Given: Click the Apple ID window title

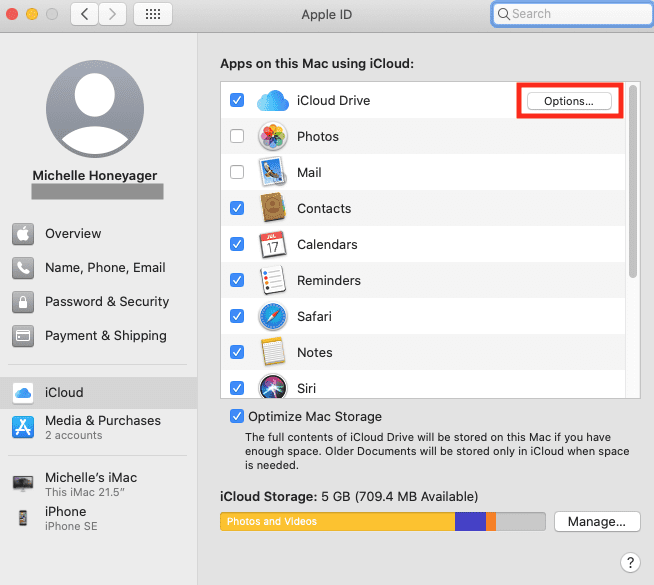Looking at the screenshot, I should pyautogui.click(x=327, y=15).
